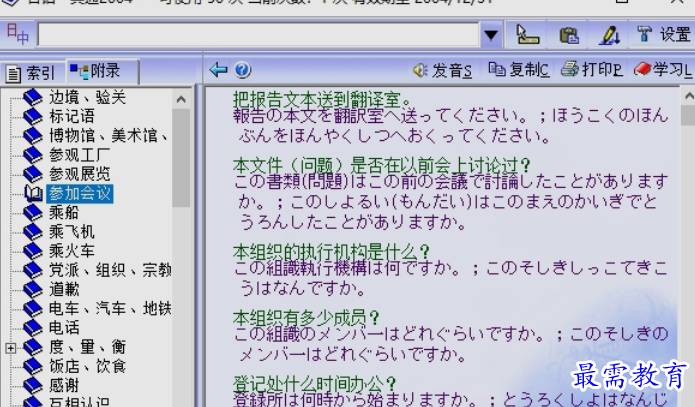
Task: Click open book icon beside 参加会议
Action: 33,194
